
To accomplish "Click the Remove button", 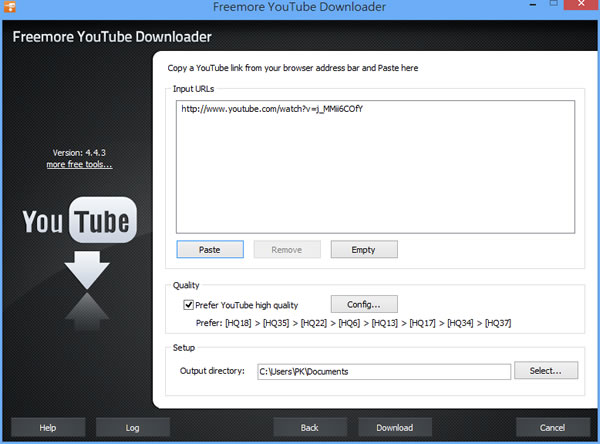I will tap(287, 250).
